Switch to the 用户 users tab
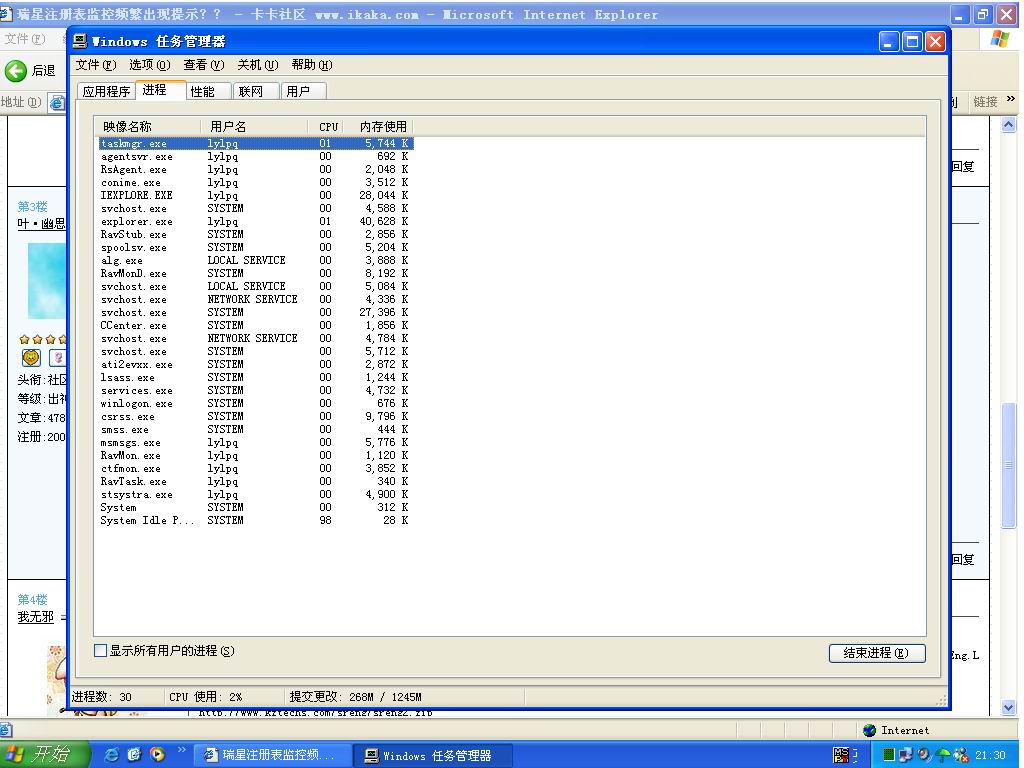Screen dimensions: 1024x768 point(303,91)
